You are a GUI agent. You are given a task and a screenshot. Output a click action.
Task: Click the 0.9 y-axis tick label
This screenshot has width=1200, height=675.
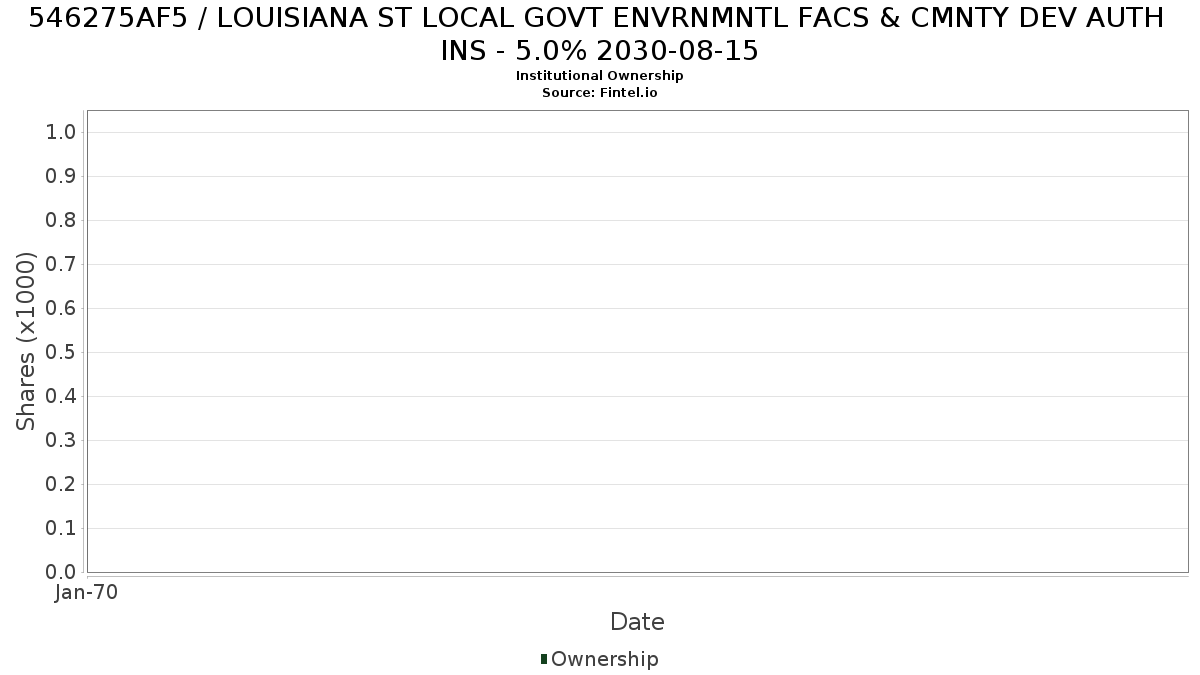[61, 177]
